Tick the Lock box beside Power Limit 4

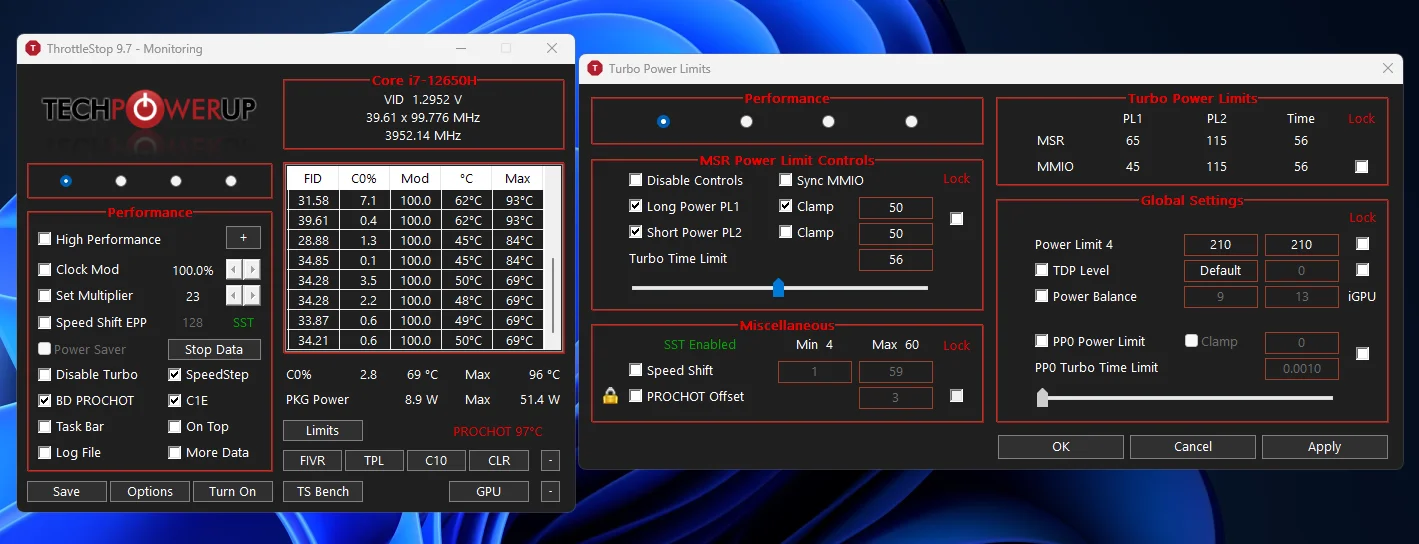1361,243
